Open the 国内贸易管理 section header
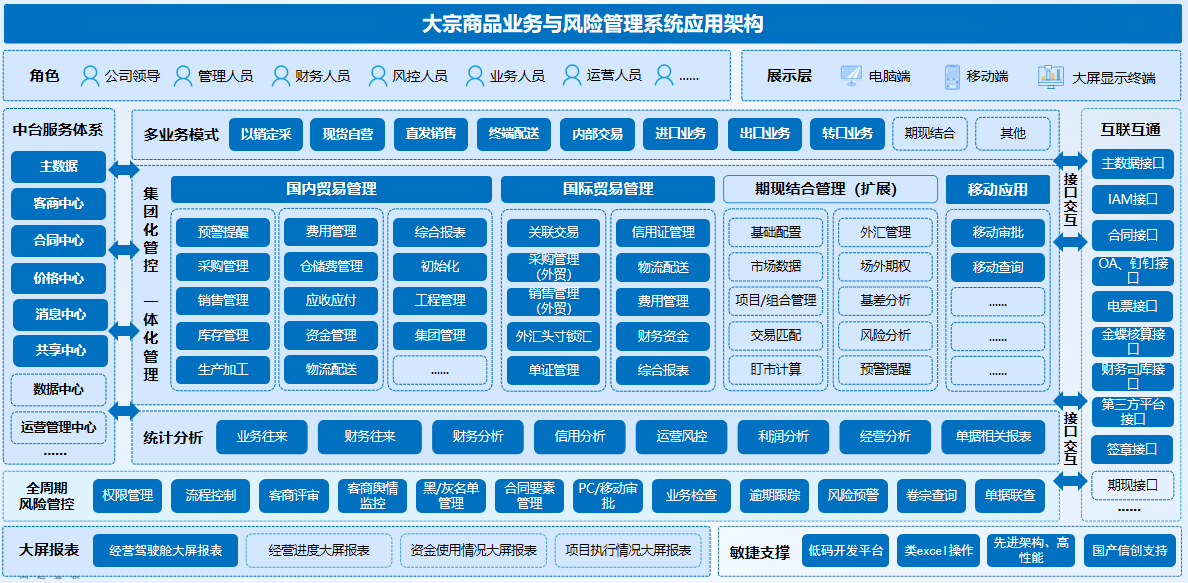The image size is (1188, 583). point(331,189)
